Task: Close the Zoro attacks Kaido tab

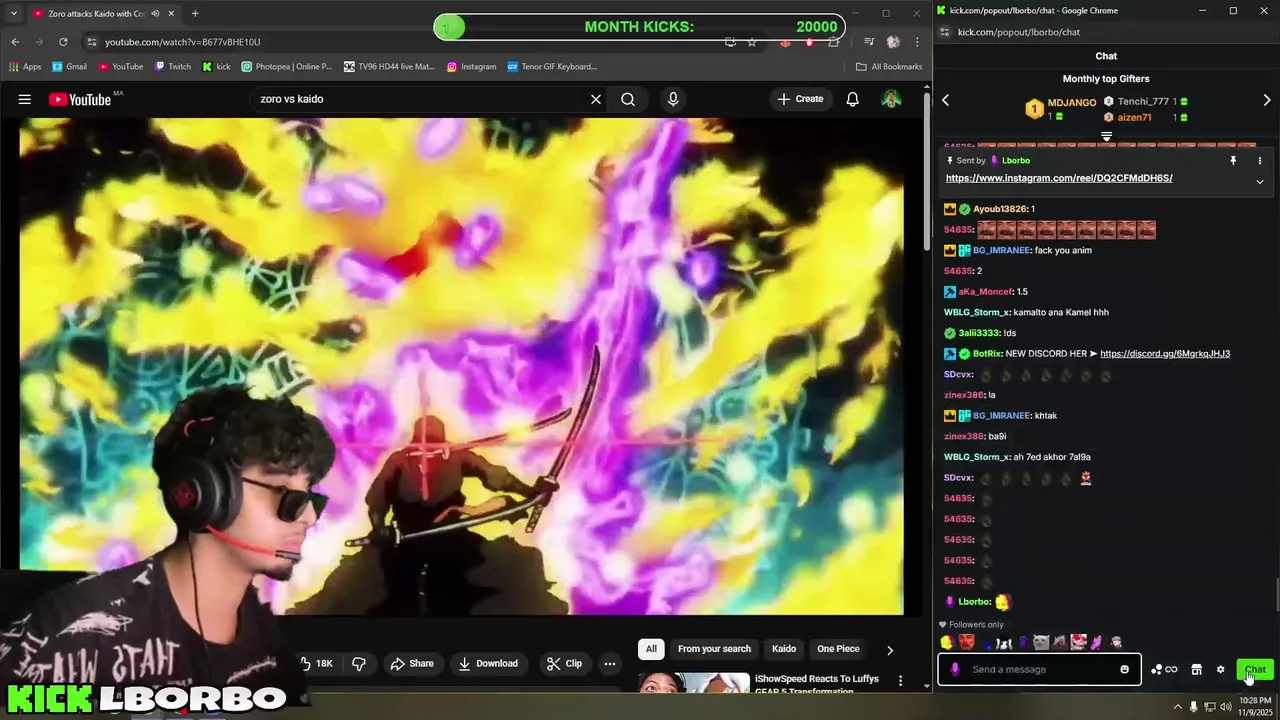Action: coord(171,14)
